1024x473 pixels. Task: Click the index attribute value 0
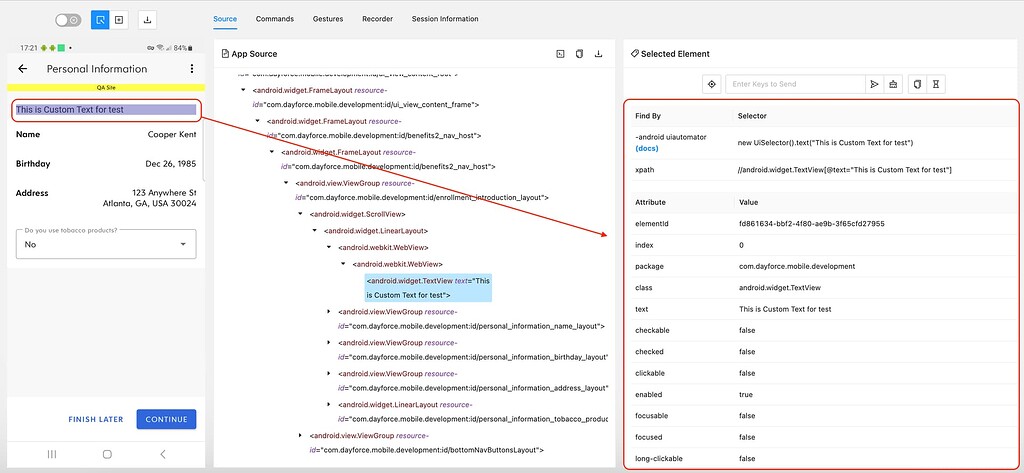[741, 245]
